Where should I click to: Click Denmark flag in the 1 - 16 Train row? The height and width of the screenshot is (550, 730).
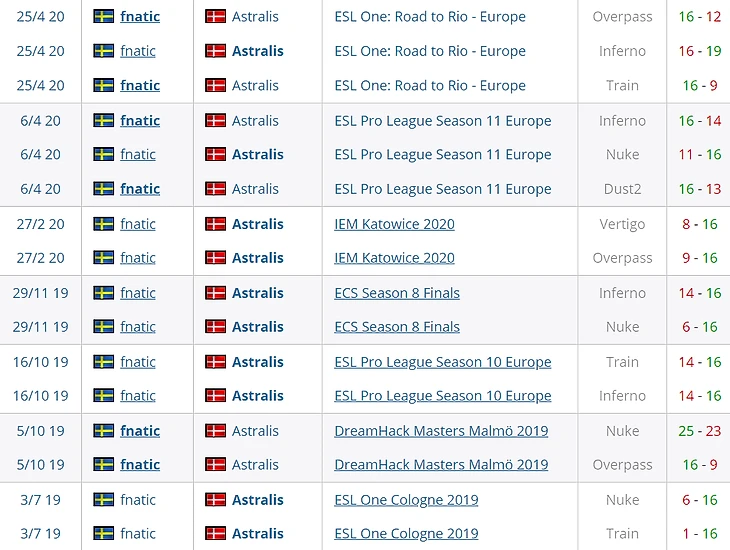[x=215, y=534]
